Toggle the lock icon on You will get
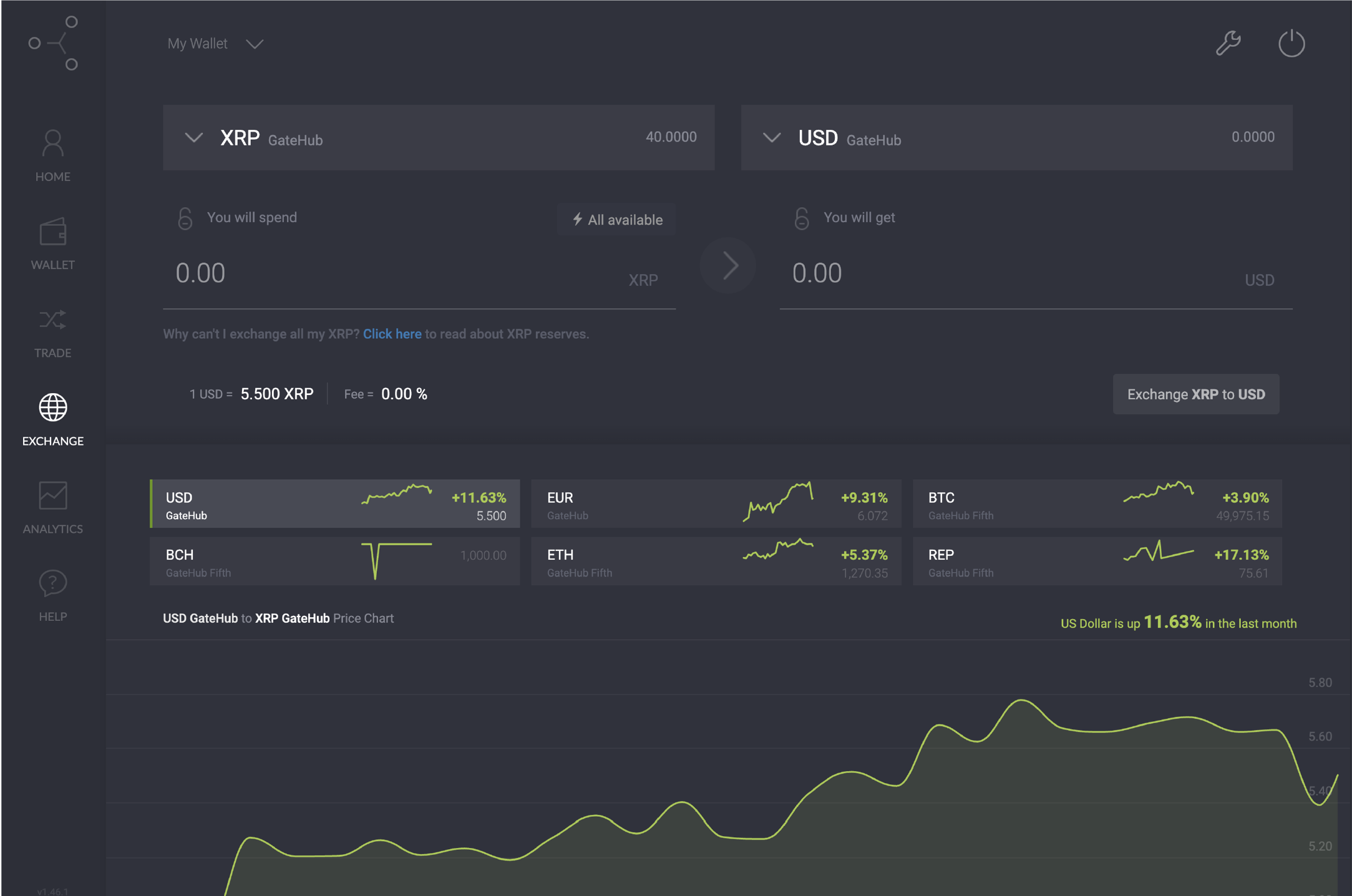This screenshot has height=896, width=1352. (x=801, y=218)
